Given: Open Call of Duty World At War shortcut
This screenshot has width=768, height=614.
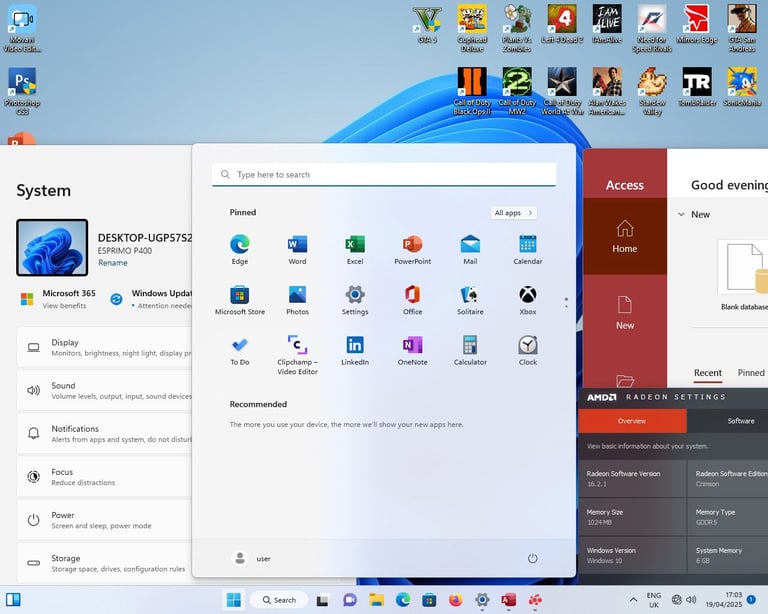Looking at the screenshot, I should click(562, 92).
